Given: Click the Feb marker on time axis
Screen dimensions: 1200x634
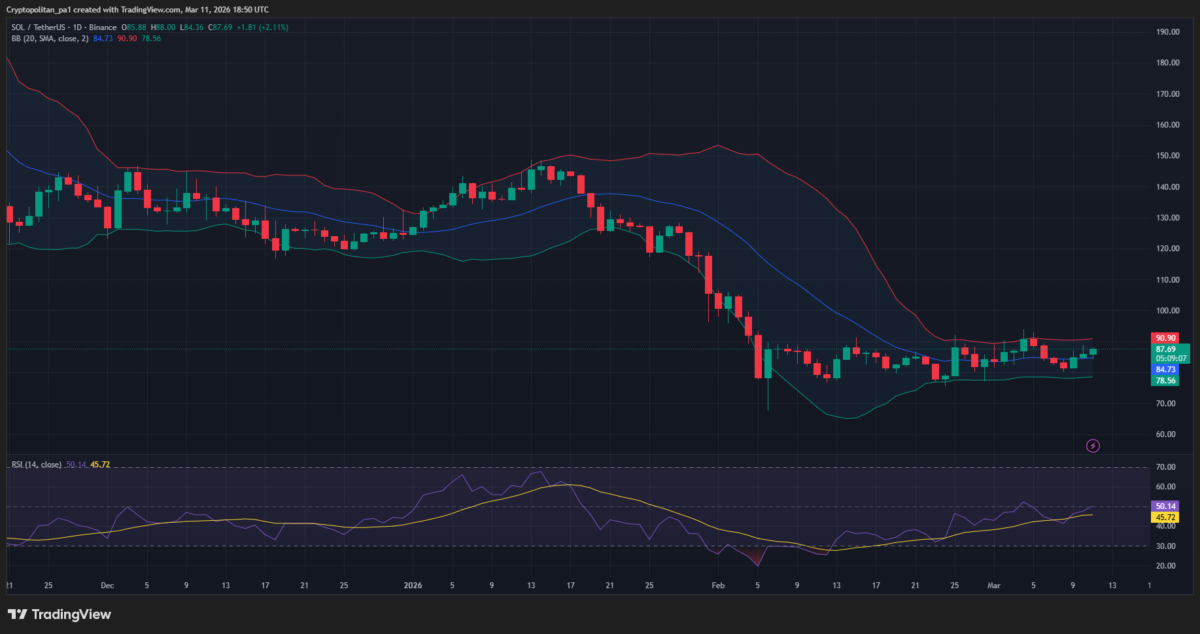Looking at the screenshot, I should point(717,584).
